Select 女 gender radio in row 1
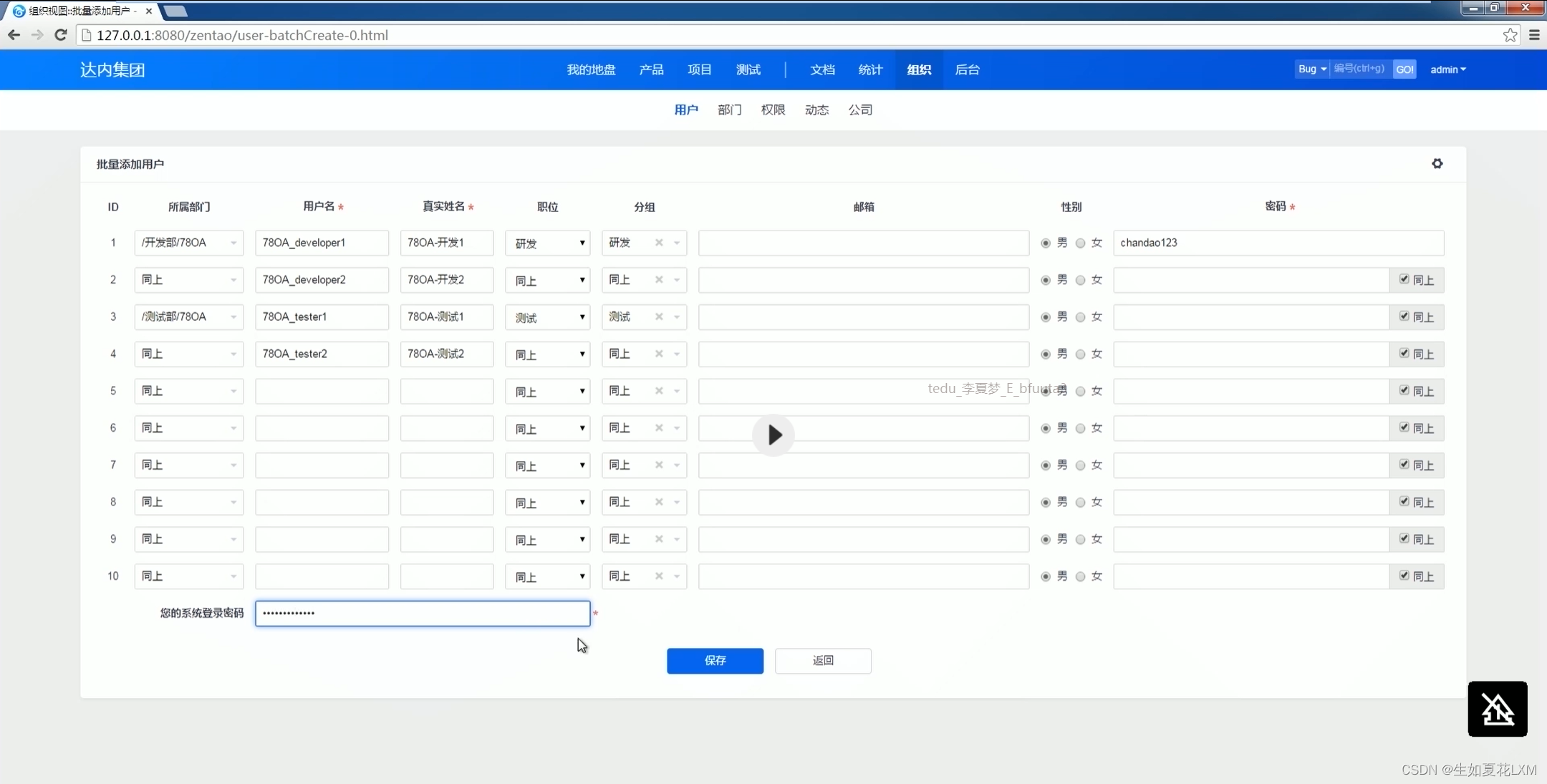This screenshot has width=1547, height=784. coord(1080,243)
